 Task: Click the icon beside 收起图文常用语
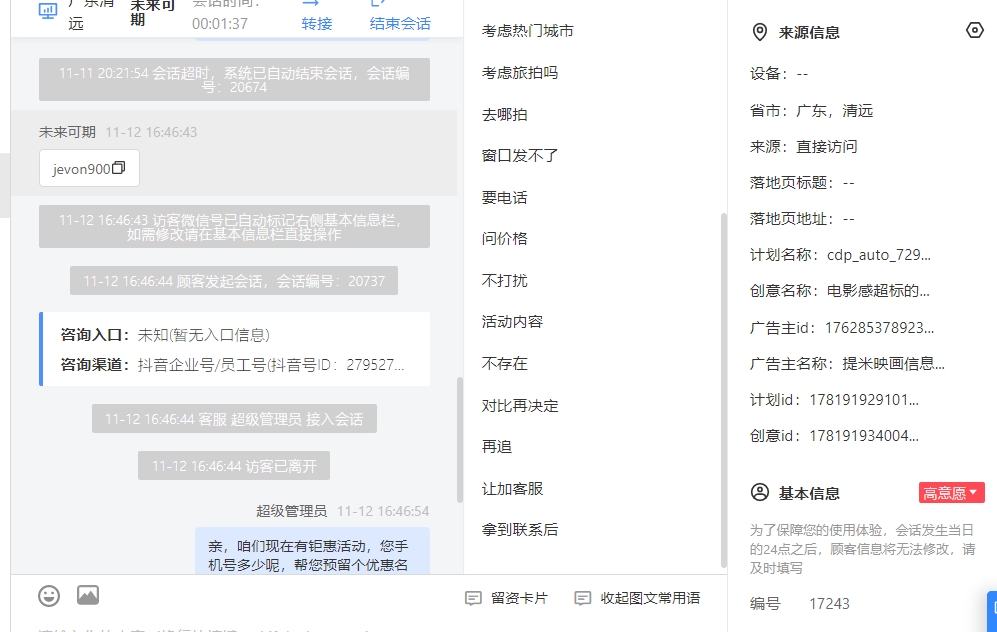pos(582,598)
